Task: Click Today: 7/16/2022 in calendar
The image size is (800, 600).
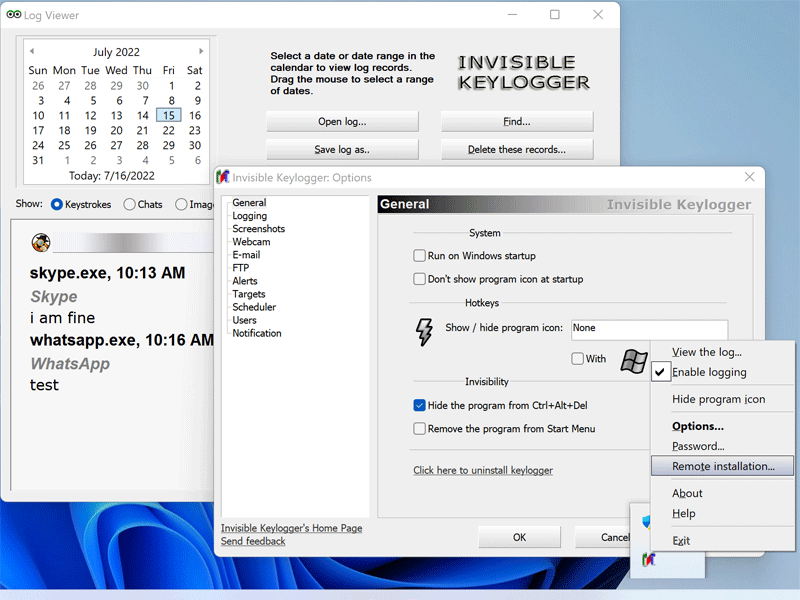Action: 112,176
